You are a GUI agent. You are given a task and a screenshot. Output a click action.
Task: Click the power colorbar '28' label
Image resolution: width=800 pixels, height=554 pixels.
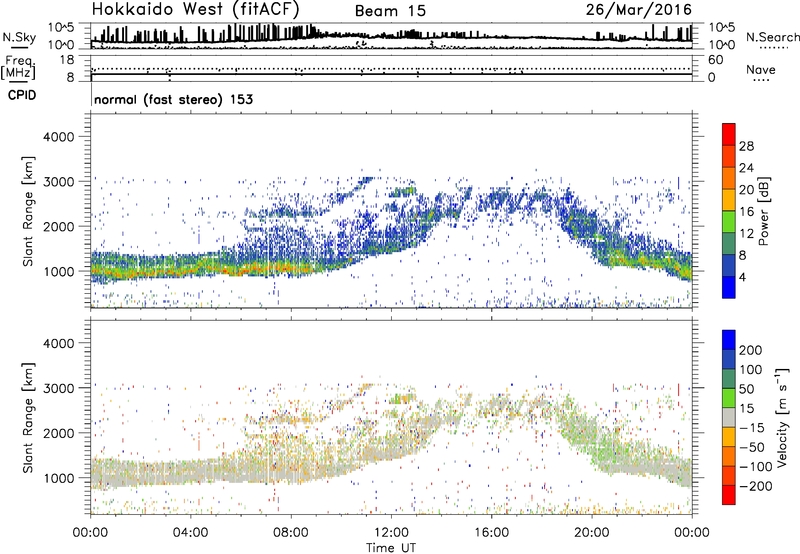[746, 146]
